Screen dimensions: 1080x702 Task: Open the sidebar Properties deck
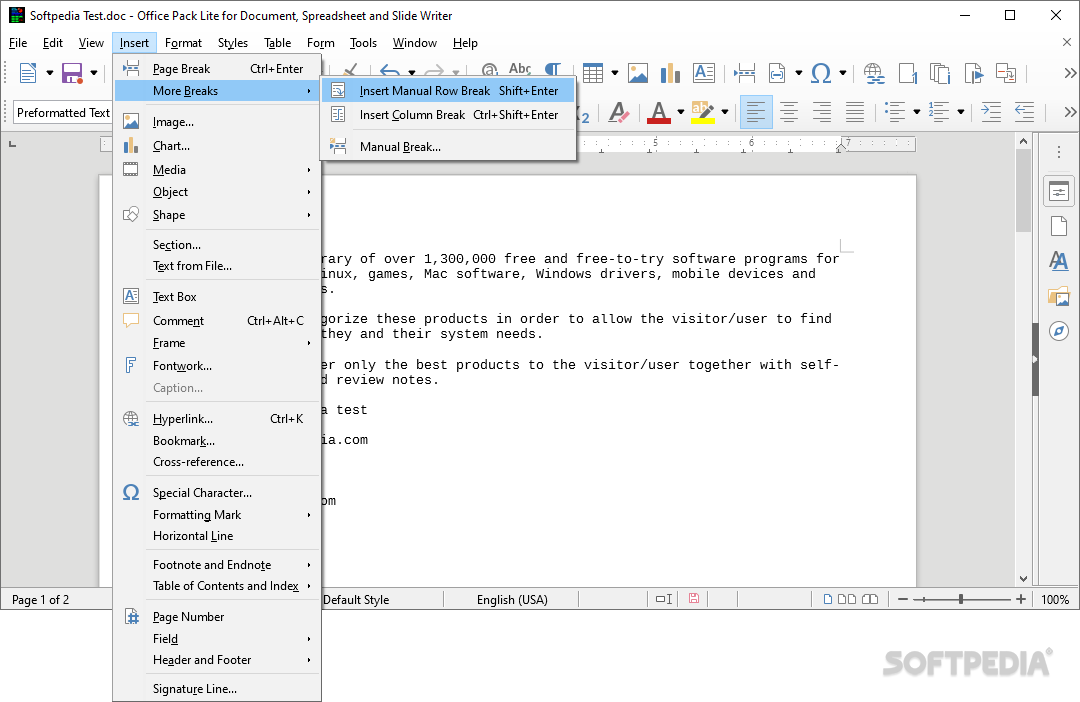(x=1059, y=192)
